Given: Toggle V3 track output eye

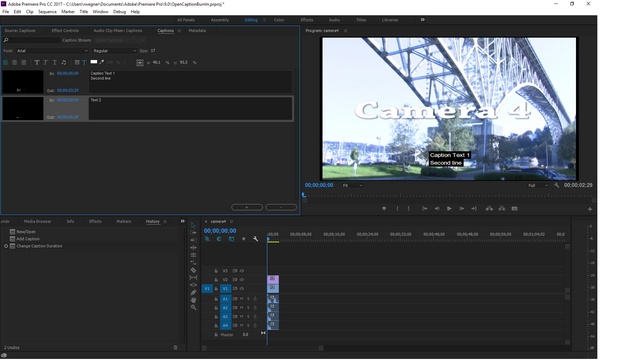Looking at the screenshot, I should [x=242, y=271].
